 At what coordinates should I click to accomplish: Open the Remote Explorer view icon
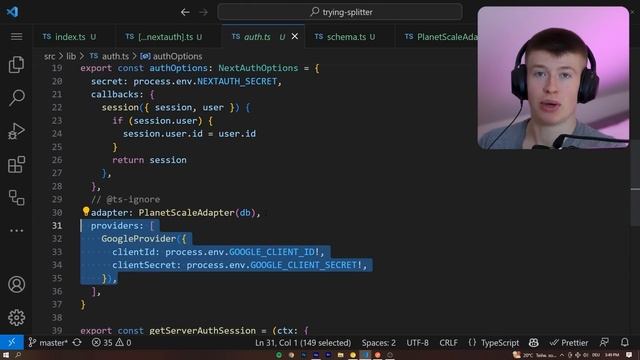[16, 198]
